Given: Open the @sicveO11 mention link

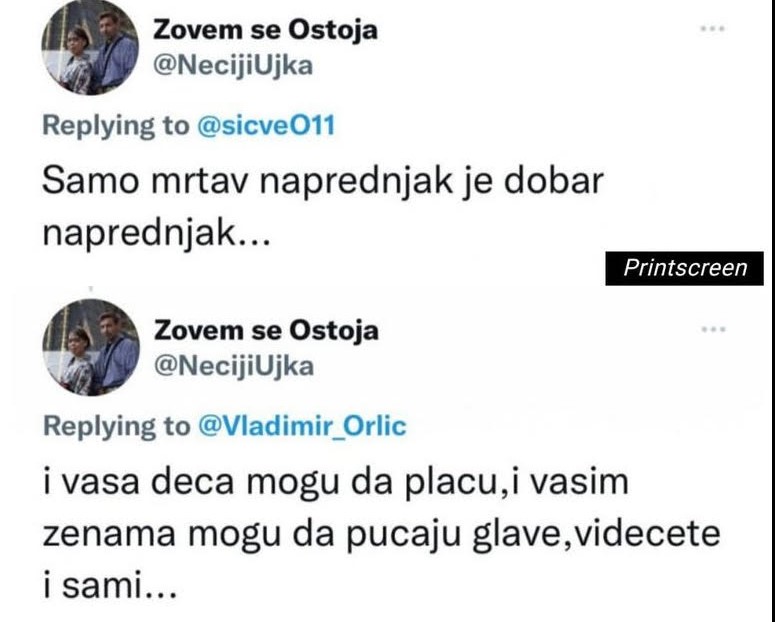Looking at the screenshot, I should click(x=265, y=125).
